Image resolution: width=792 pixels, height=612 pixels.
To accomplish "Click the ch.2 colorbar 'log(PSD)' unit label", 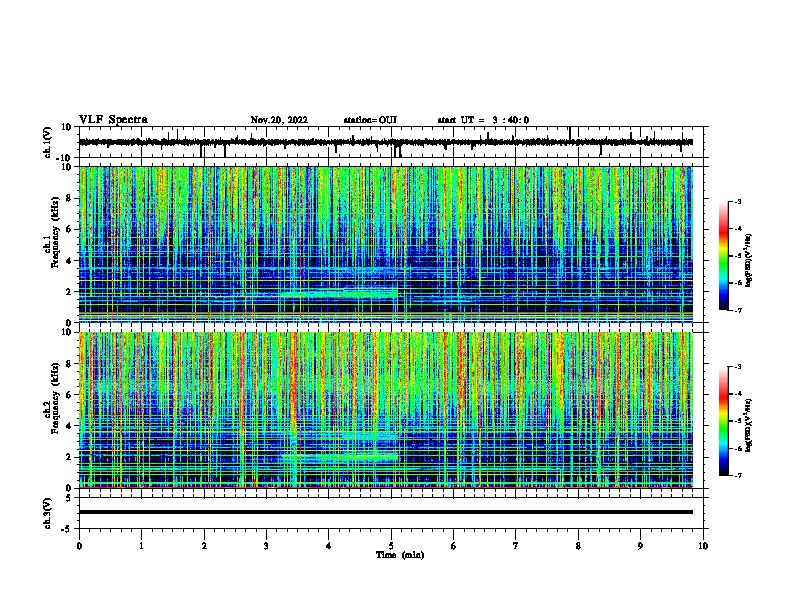I will point(749,425).
